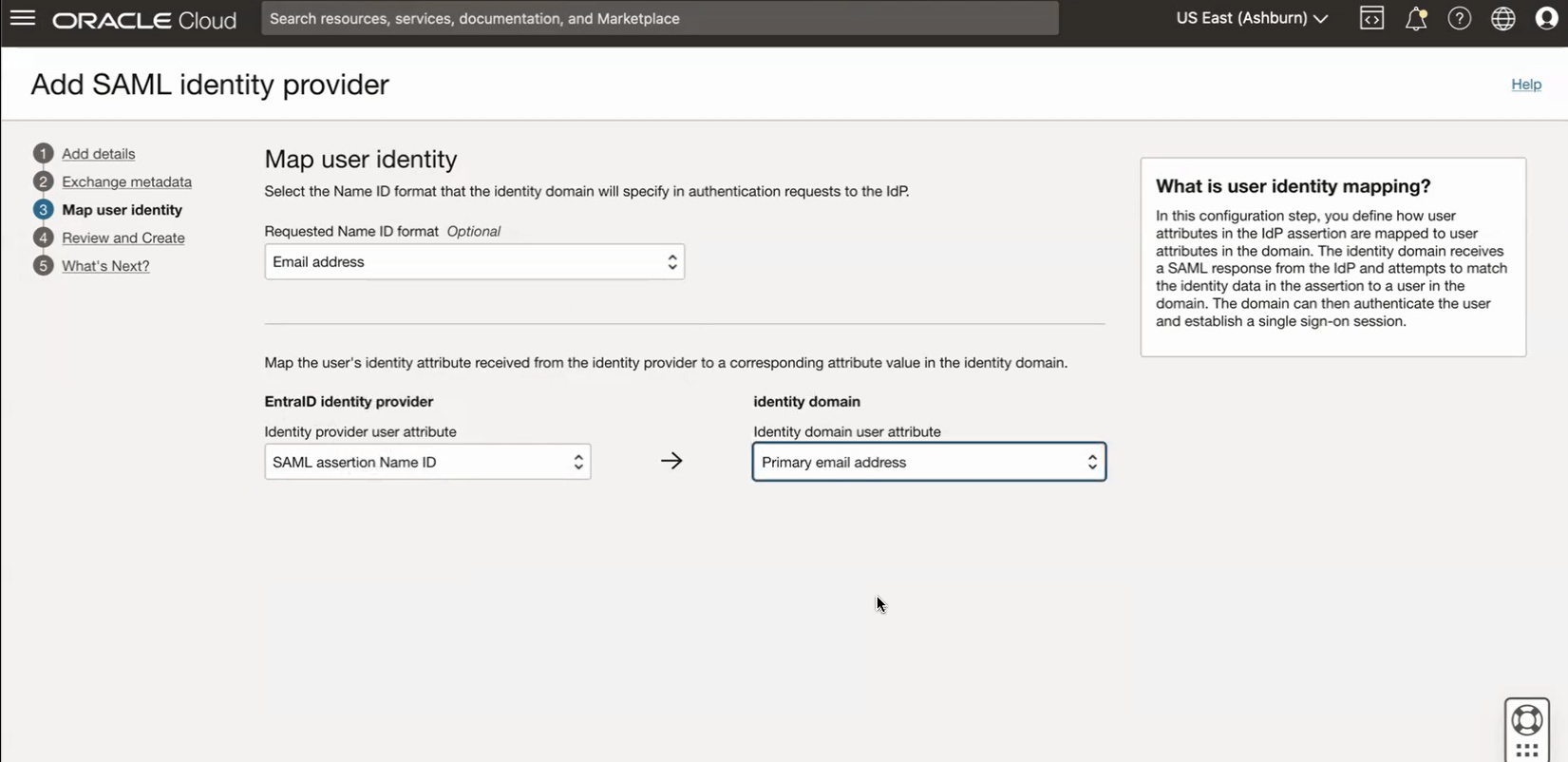This screenshot has height=762, width=1568.
Task: Open the user profile avatar
Action: [1547, 18]
